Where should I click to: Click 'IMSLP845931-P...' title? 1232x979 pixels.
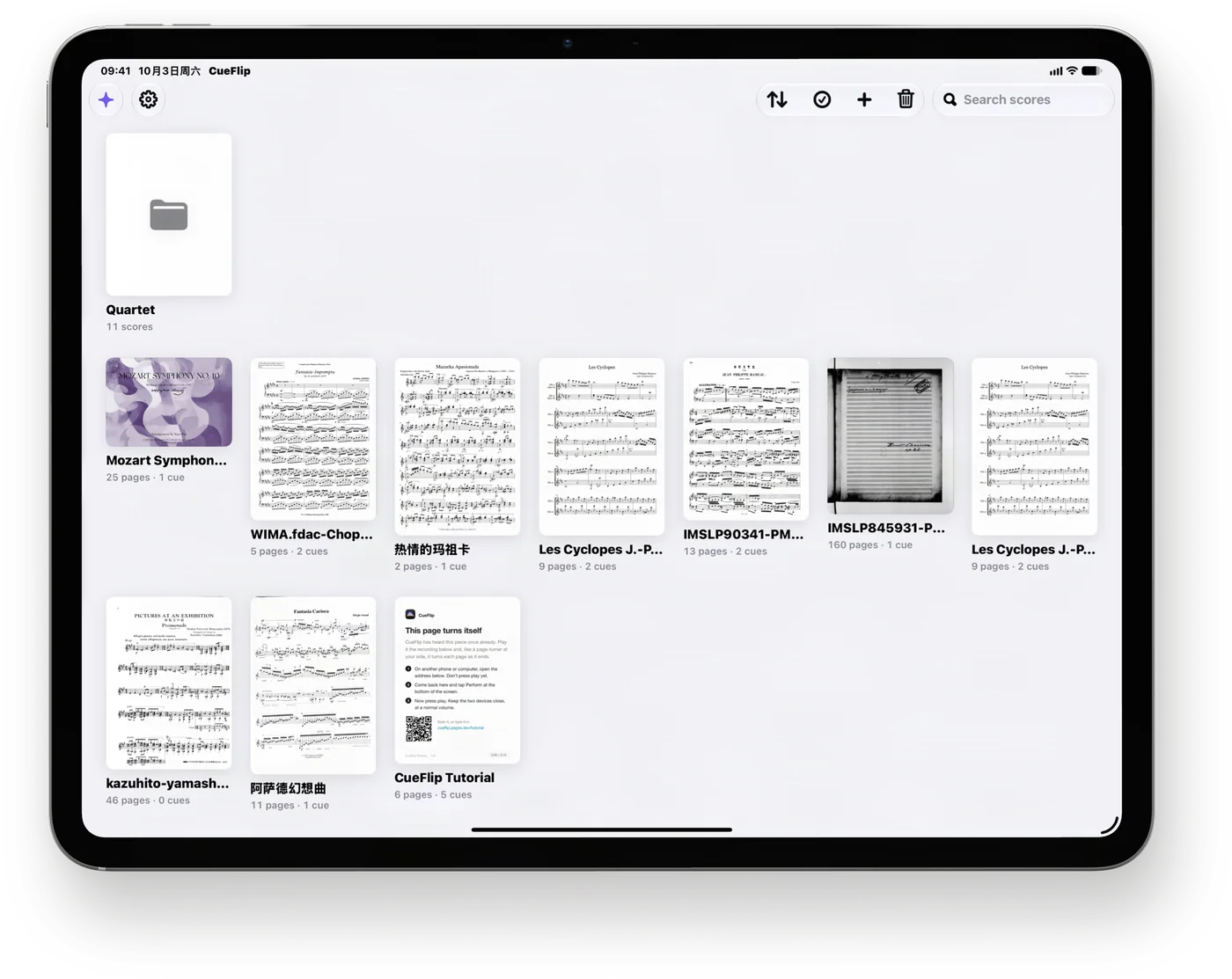coord(886,528)
